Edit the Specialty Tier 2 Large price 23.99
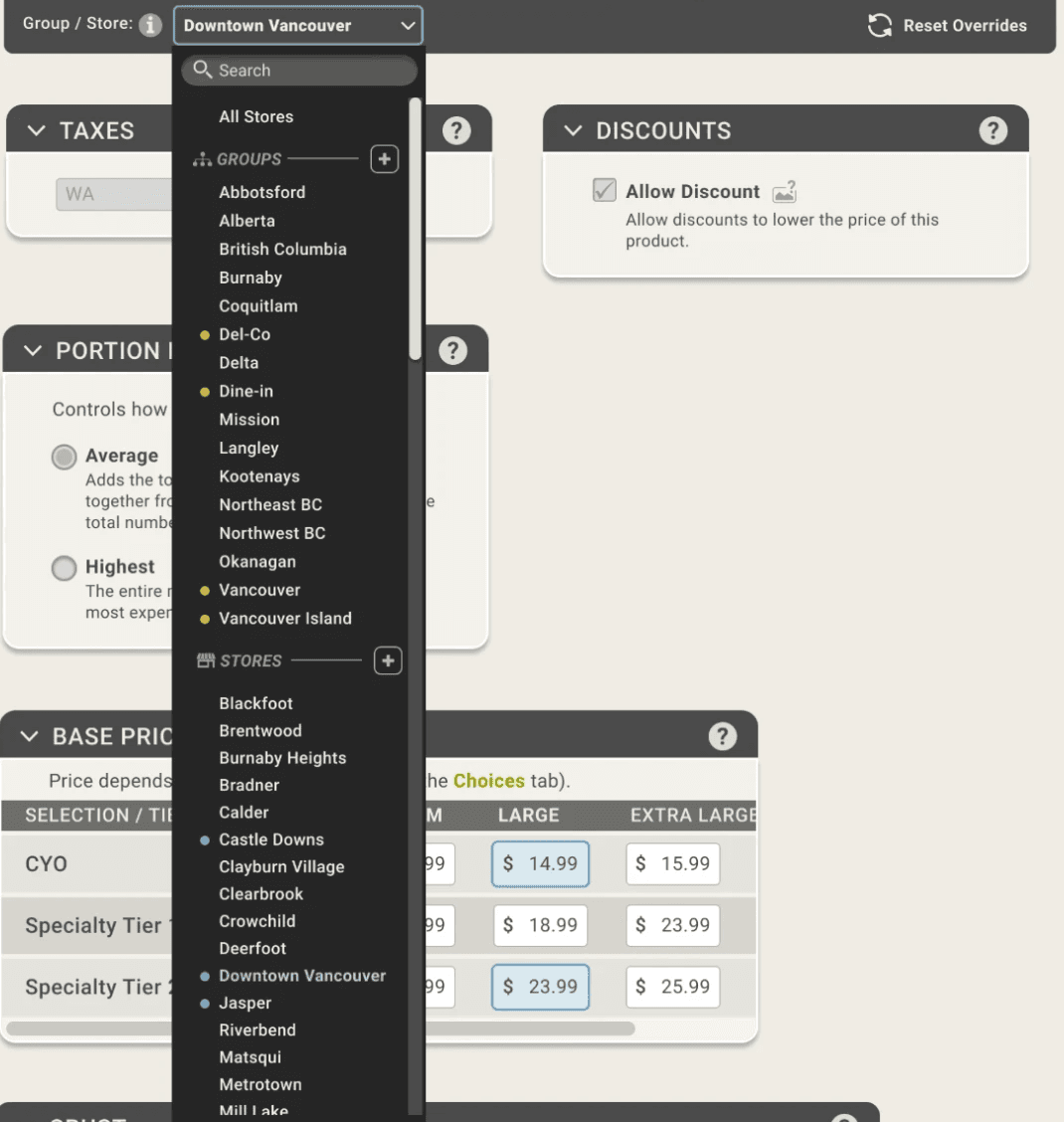The image size is (1064, 1122). pos(540,987)
